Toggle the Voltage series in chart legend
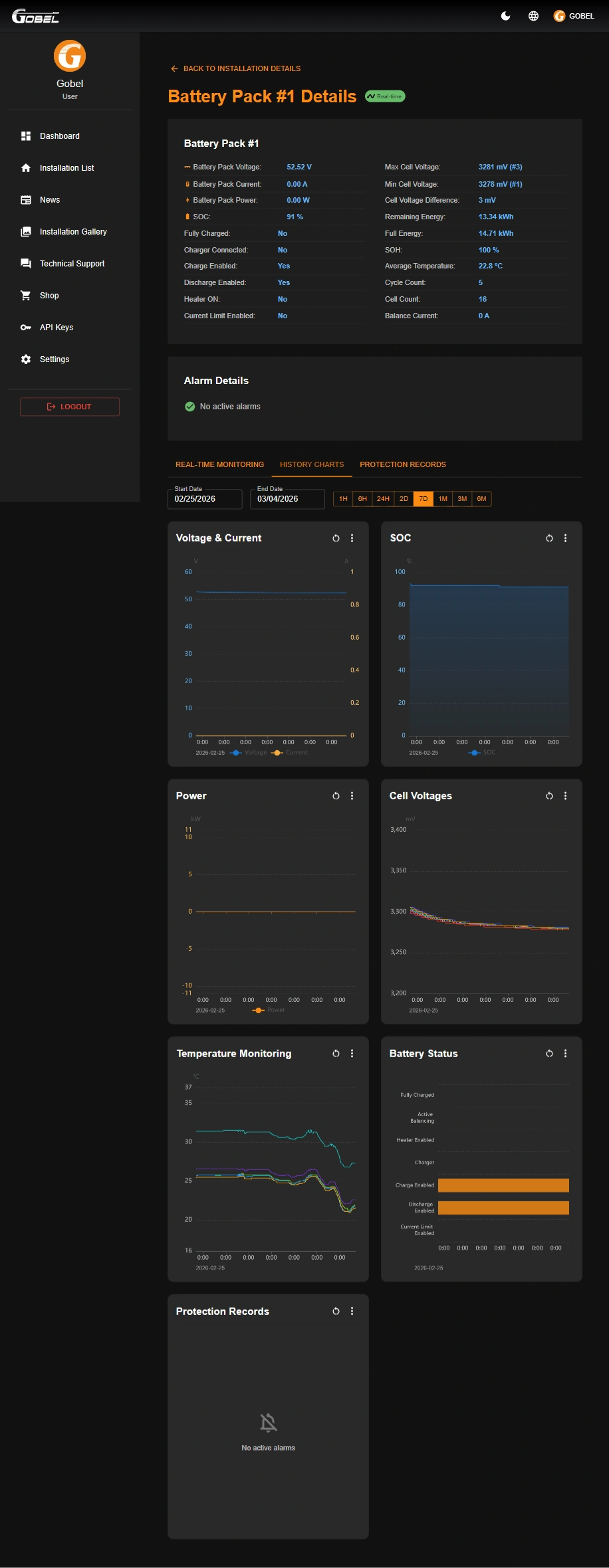Viewport: 609px width, 1568px height. pyautogui.click(x=249, y=753)
